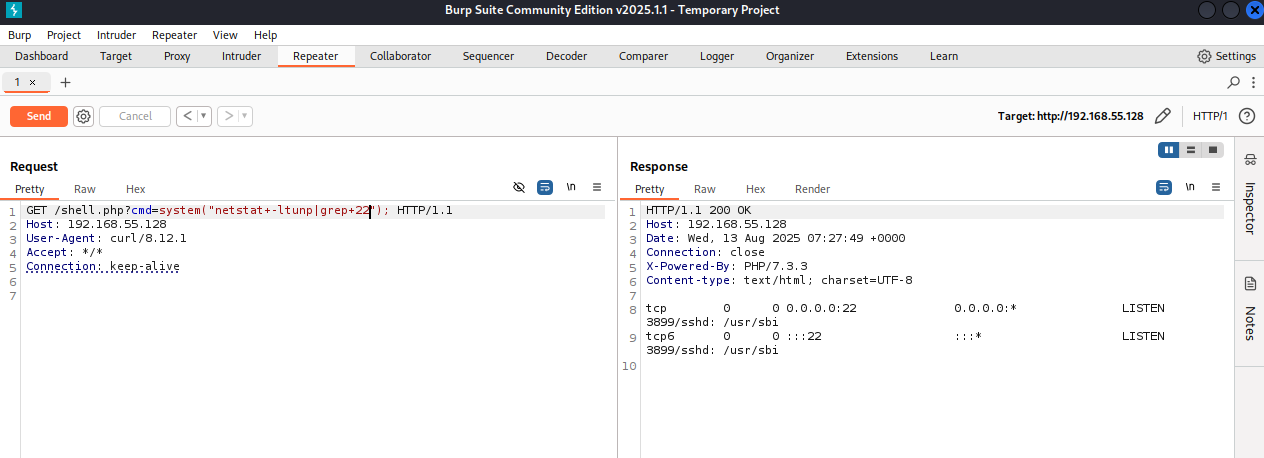Close Repeater tab 1
The width and height of the screenshot is (1264, 458).
point(32,82)
